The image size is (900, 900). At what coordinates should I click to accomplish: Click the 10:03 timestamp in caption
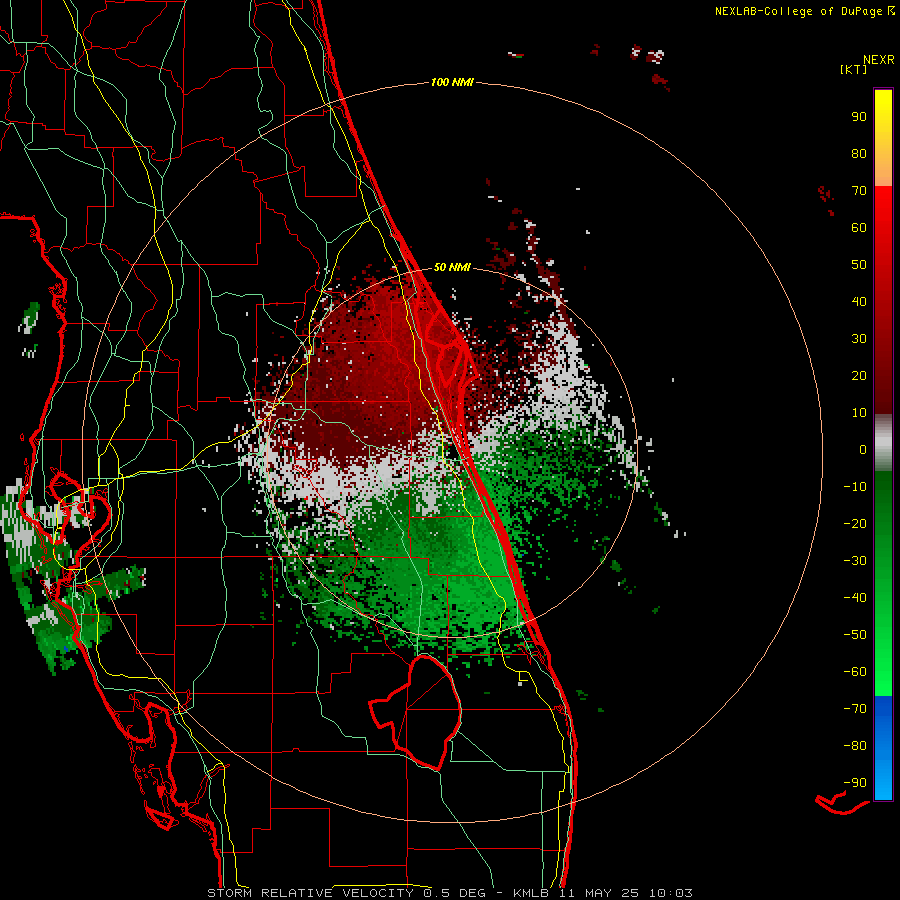click(670, 893)
